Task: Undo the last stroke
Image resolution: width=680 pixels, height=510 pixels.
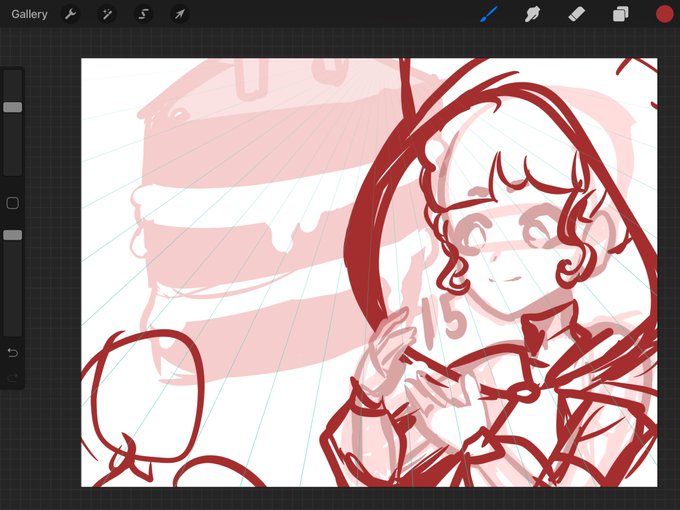Action: pos(13,353)
